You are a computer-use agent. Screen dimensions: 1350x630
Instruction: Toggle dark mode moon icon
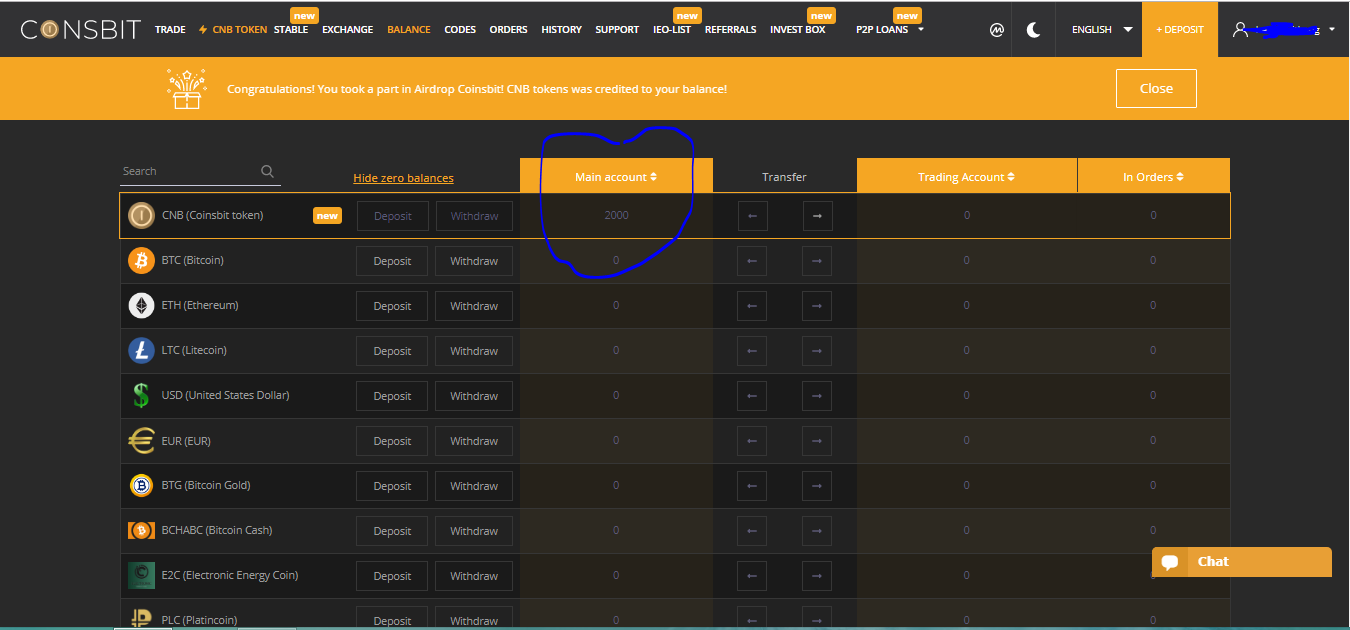click(x=1033, y=29)
